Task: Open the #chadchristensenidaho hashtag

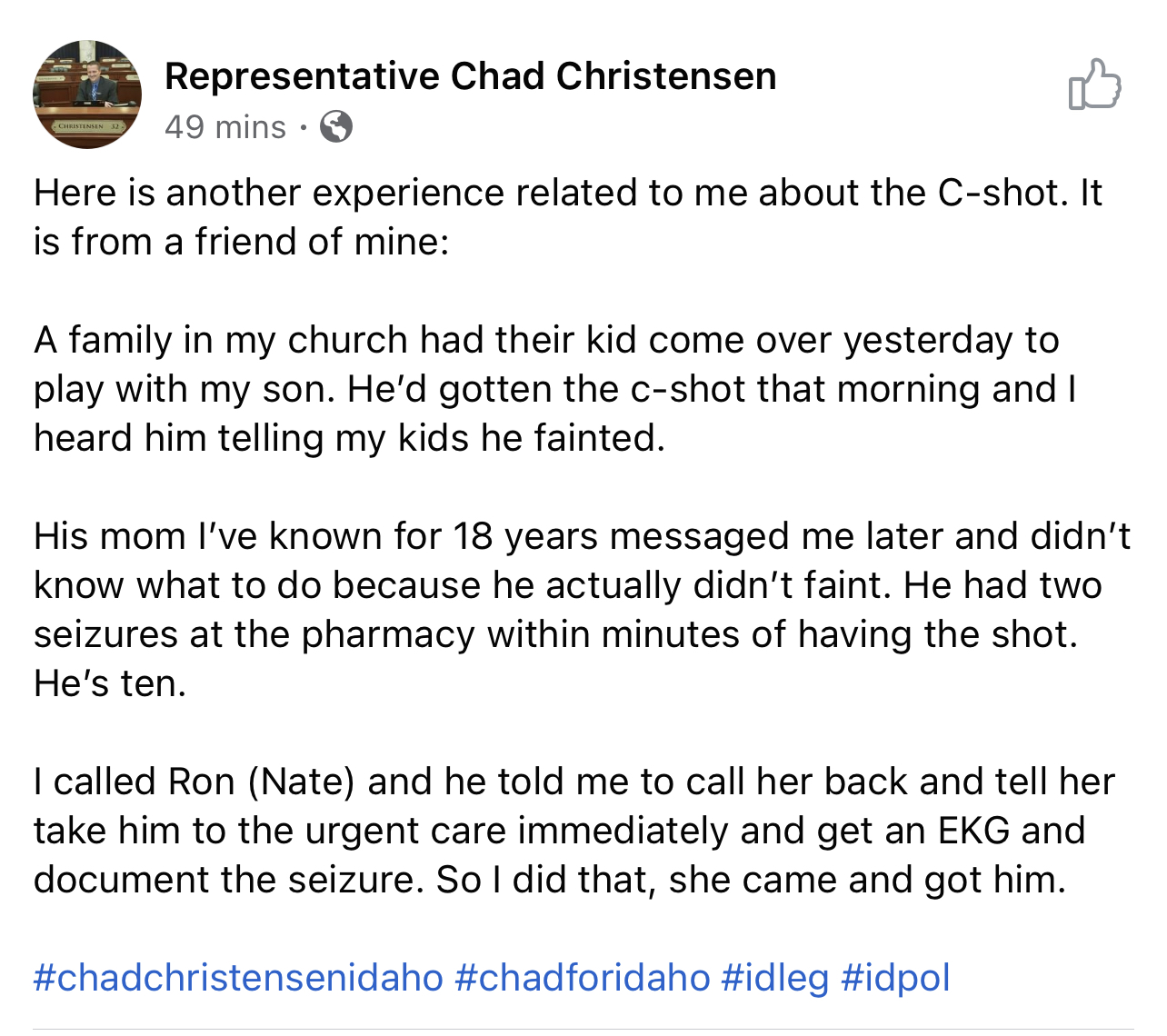Action: coord(235,977)
